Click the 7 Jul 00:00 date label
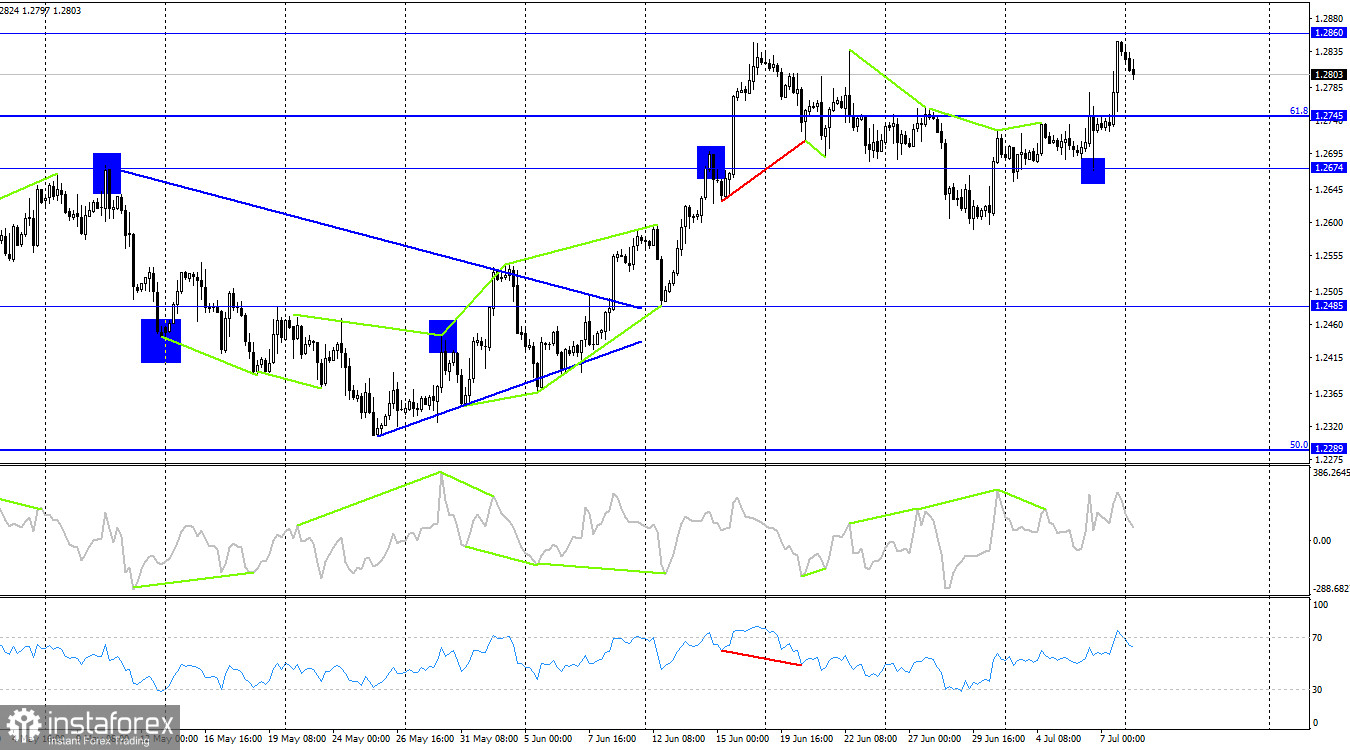Image resolution: width=1350 pixels, height=750 pixels. (x=1123, y=738)
